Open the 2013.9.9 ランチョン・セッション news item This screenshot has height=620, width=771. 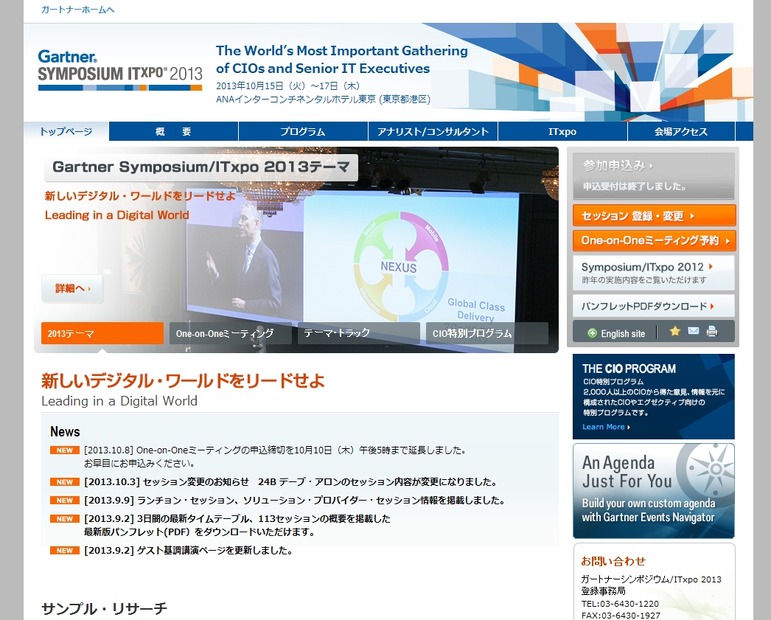pos(295,500)
